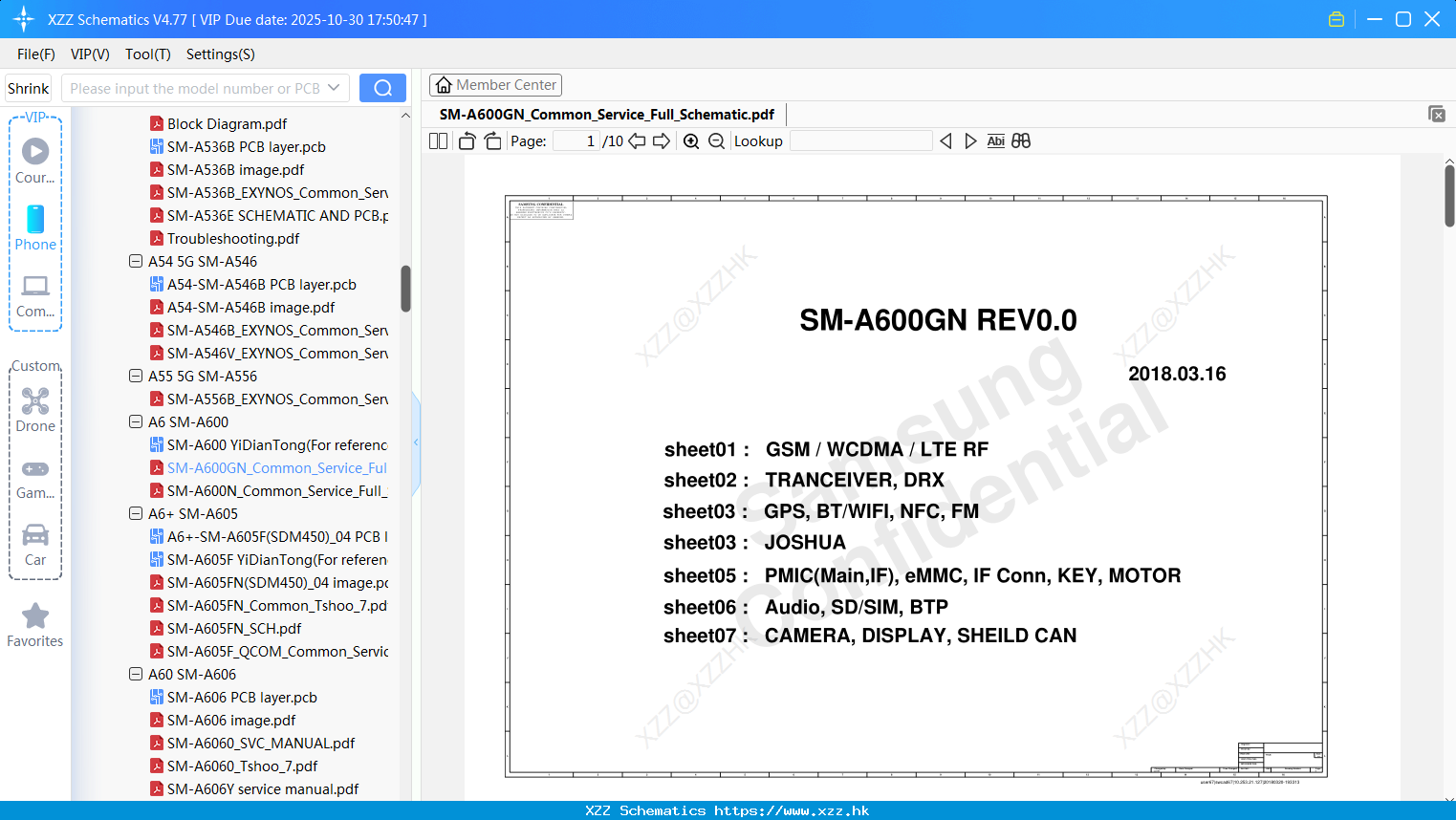Click the Shrink button
The height and width of the screenshot is (820, 1456).
[x=29, y=88]
